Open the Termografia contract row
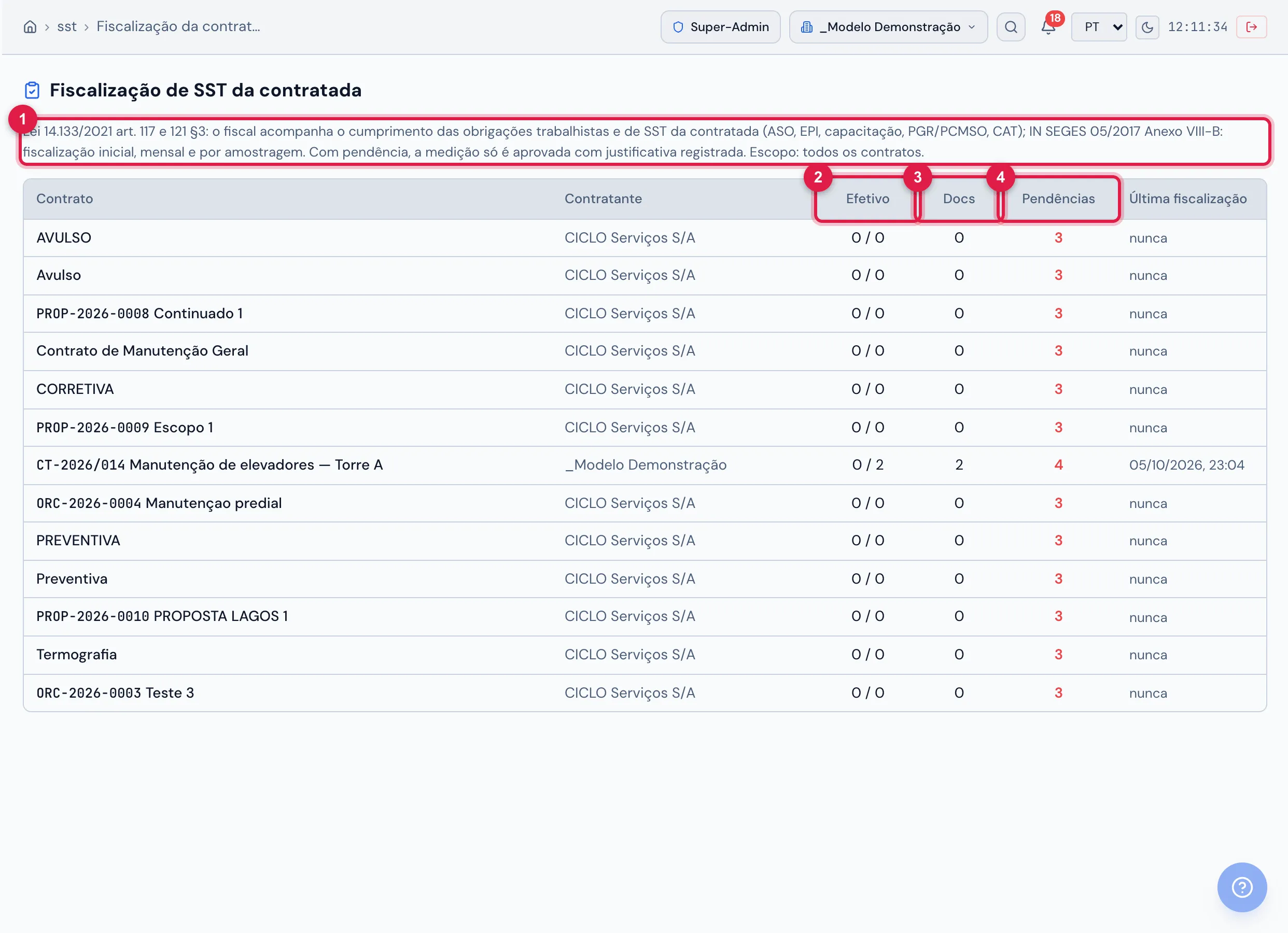 pyautogui.click(x=645, y=655)
